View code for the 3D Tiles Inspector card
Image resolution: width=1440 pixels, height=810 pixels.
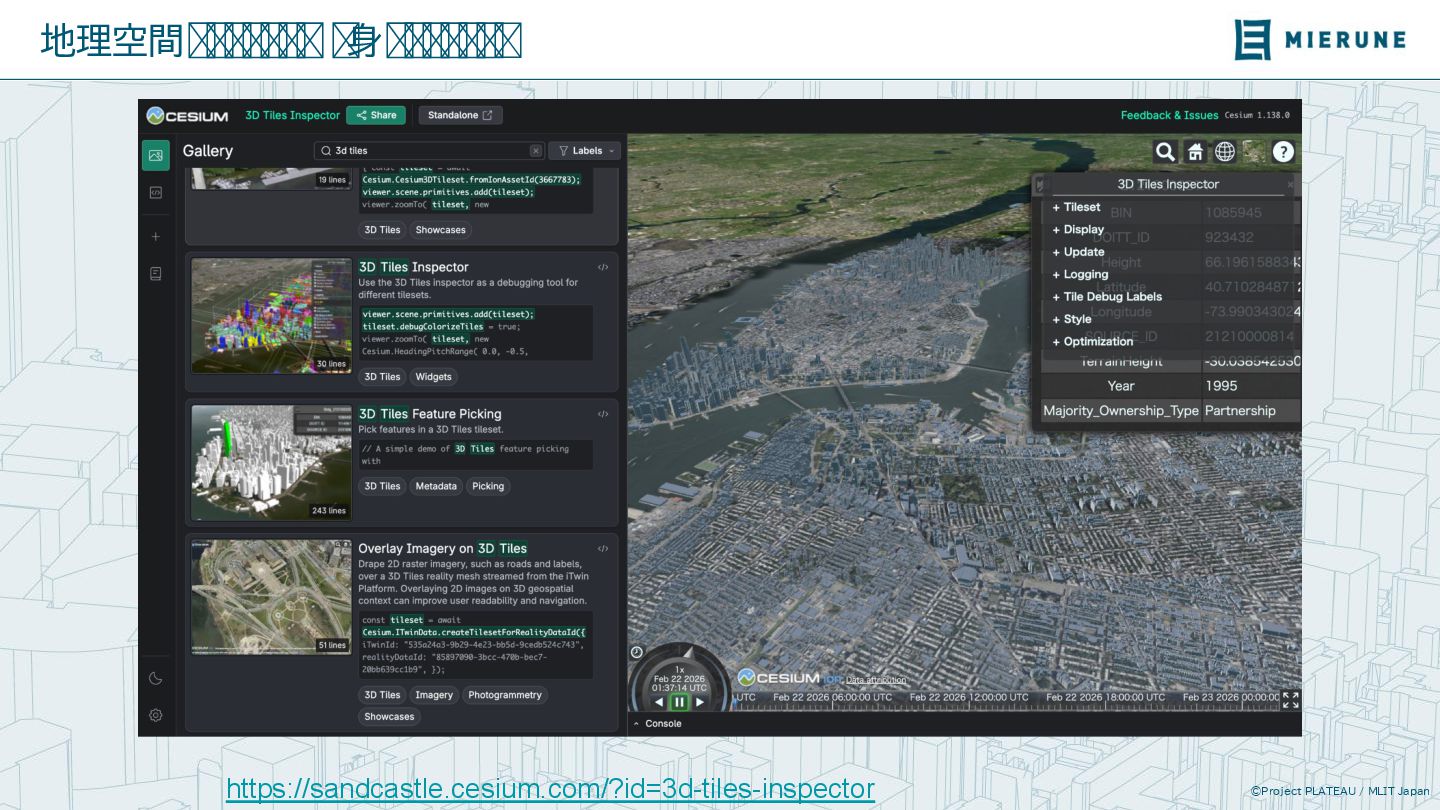click(603, 267)
